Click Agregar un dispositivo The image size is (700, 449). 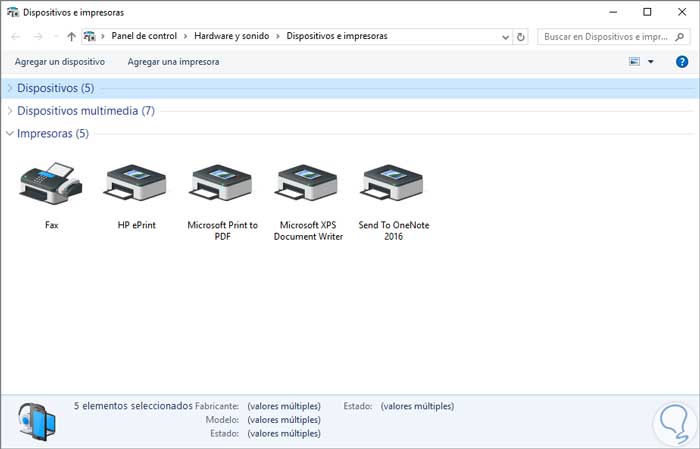pos(60,62)
